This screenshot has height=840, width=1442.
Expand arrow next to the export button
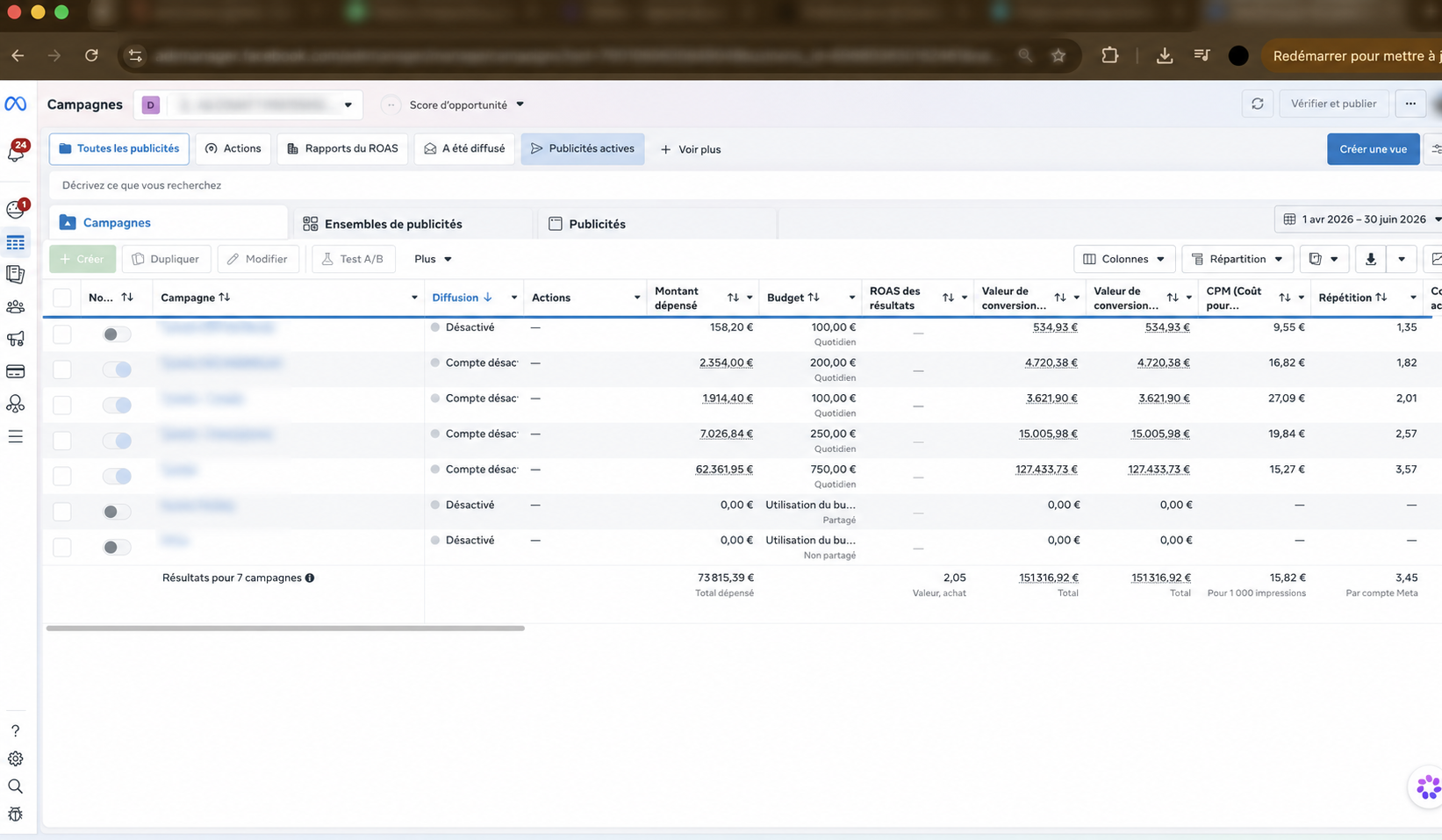(x=1401, y=259)
